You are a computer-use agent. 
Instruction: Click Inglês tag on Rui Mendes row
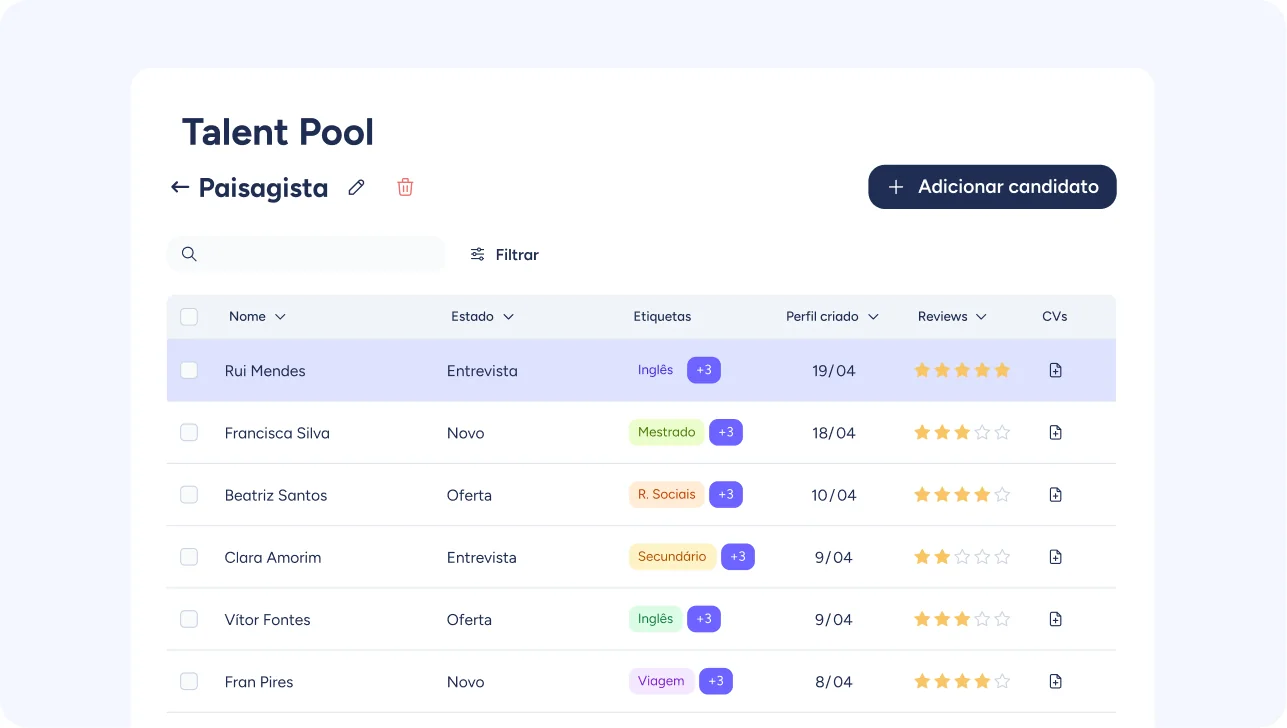(655, 370)
